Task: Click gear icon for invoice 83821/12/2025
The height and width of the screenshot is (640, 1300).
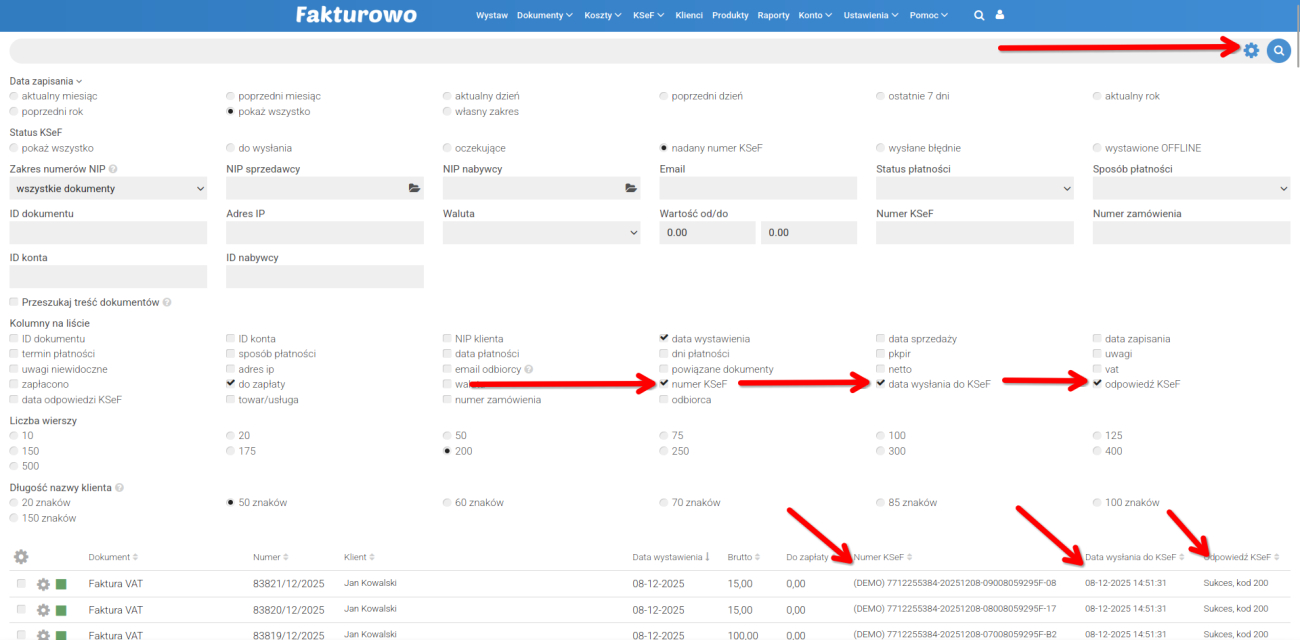Action: click(x=43, y=584)
